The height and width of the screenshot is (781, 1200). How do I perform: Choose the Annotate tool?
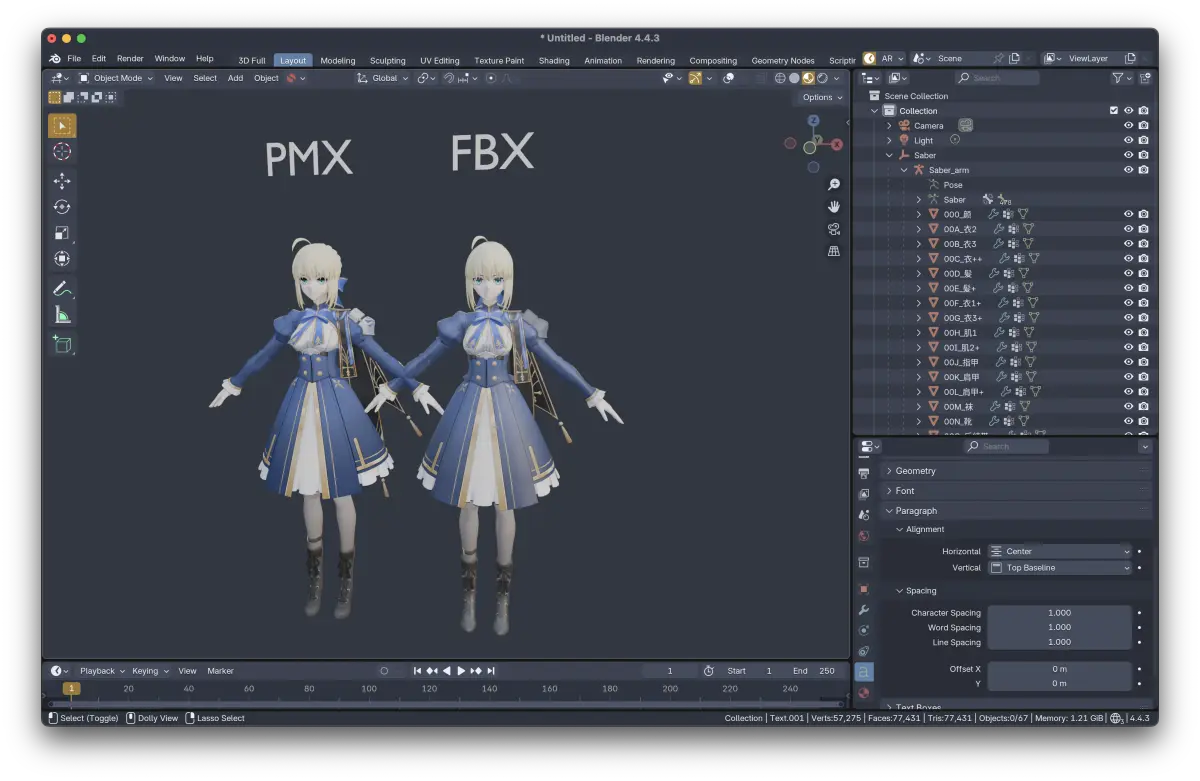pos(62,289)
